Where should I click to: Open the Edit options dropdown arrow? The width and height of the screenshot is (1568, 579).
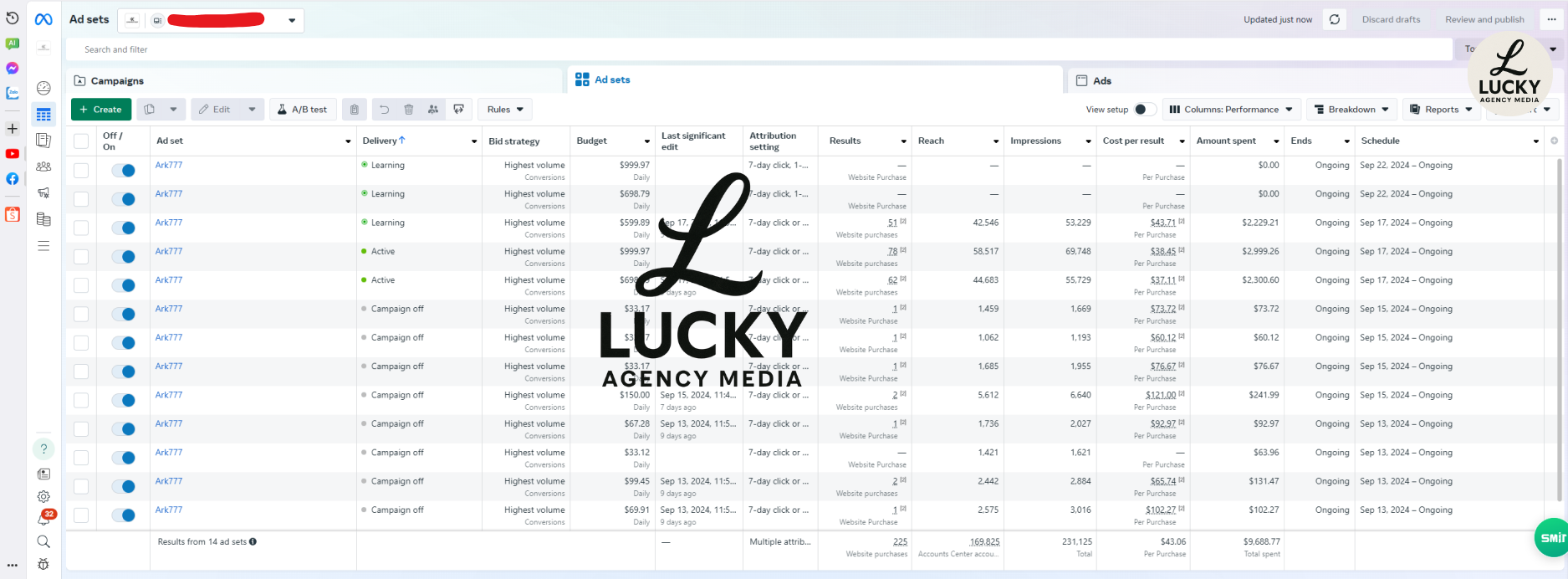[252, 110]
